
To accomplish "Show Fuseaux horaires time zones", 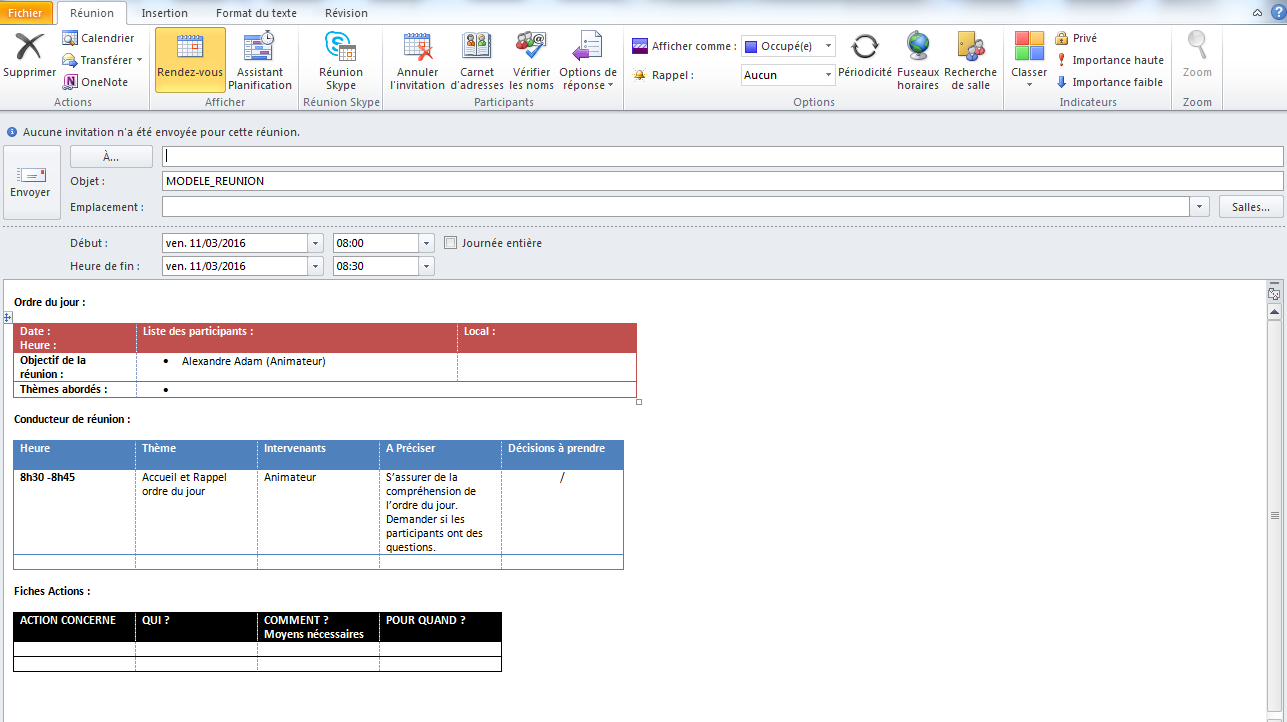I will tap(918, 60).
